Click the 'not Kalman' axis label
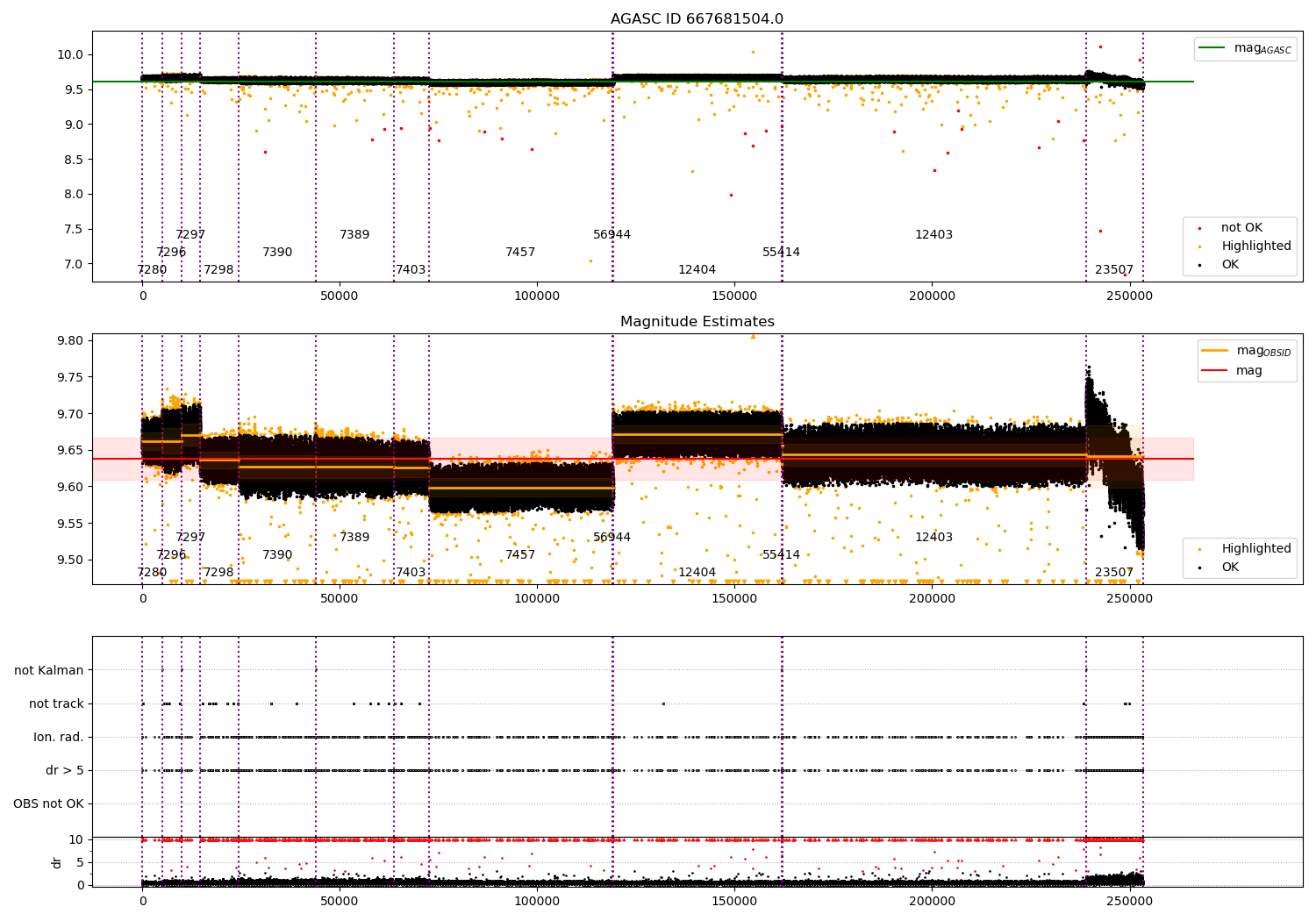The width and height of the screenshot is (1316, 921). (x=49, y=670)
